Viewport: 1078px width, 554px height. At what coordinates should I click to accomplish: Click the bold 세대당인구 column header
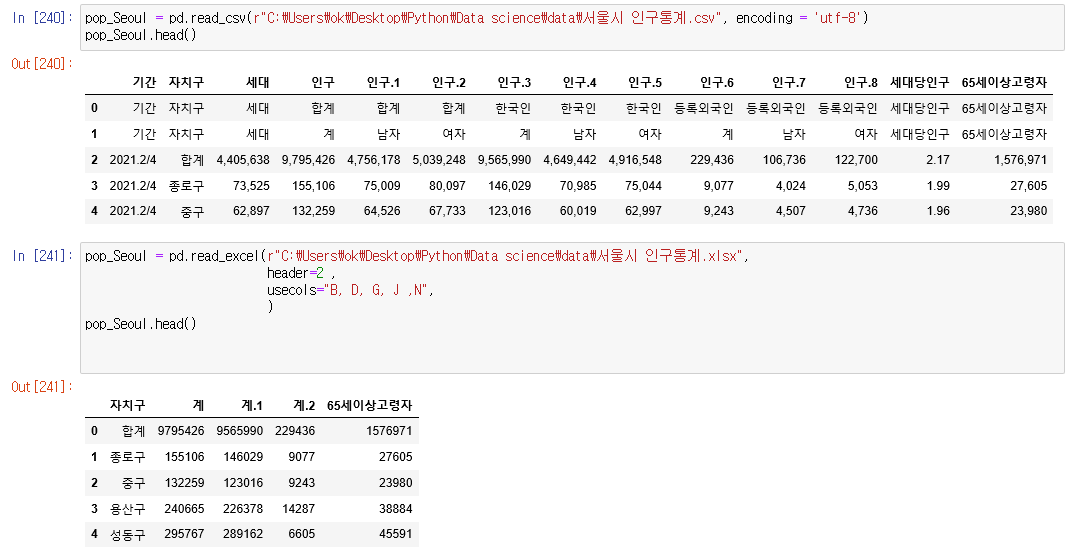point(920,82)
